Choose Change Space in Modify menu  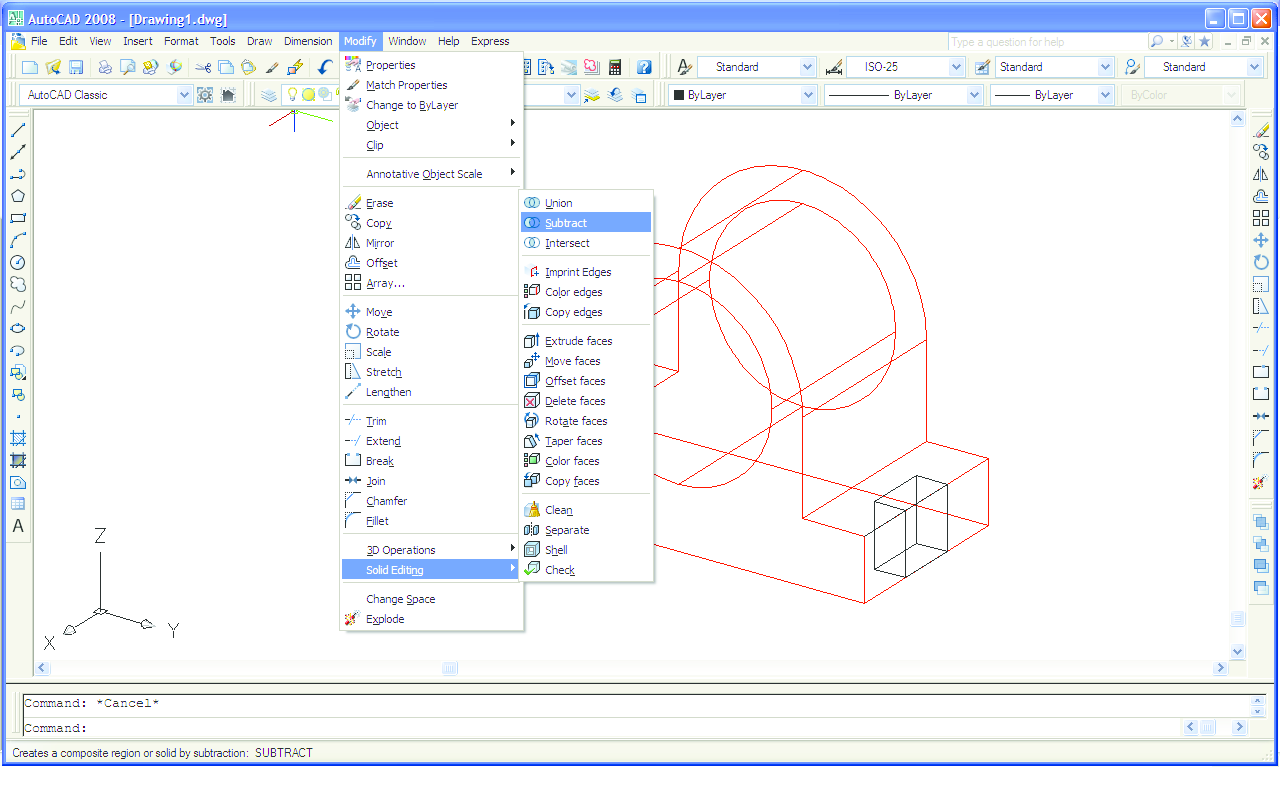[x=431, y=599]
